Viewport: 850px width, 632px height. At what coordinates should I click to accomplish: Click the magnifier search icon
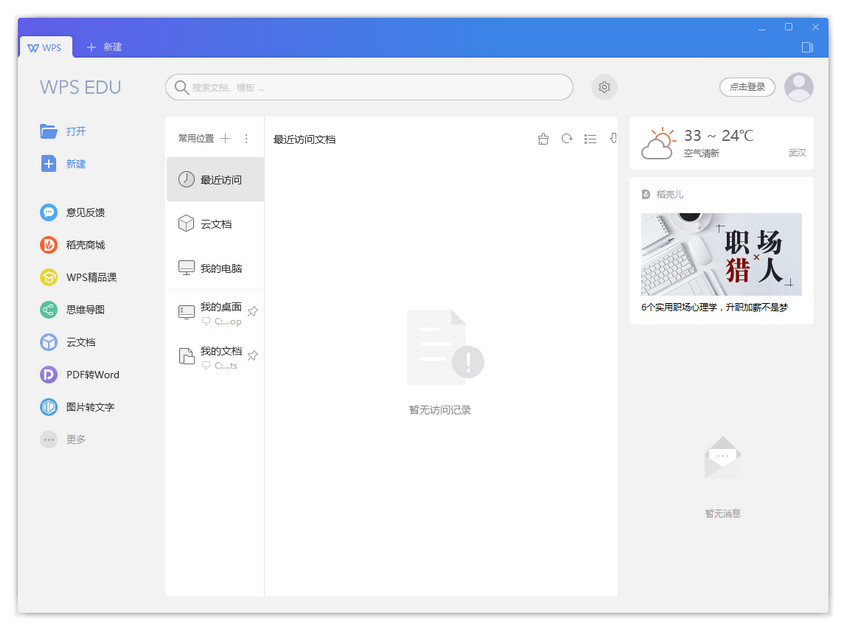(x=181, y=87)
